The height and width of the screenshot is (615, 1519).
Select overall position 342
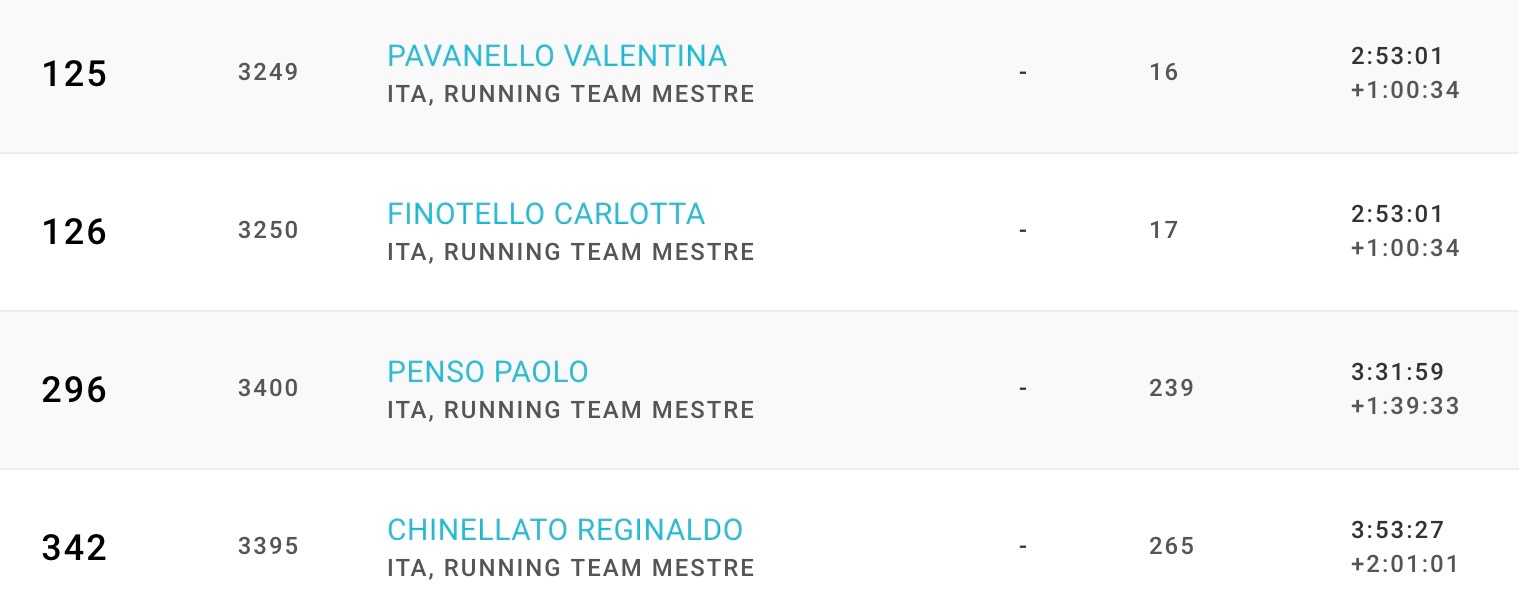pyautogui.click(x=74, y=548)
